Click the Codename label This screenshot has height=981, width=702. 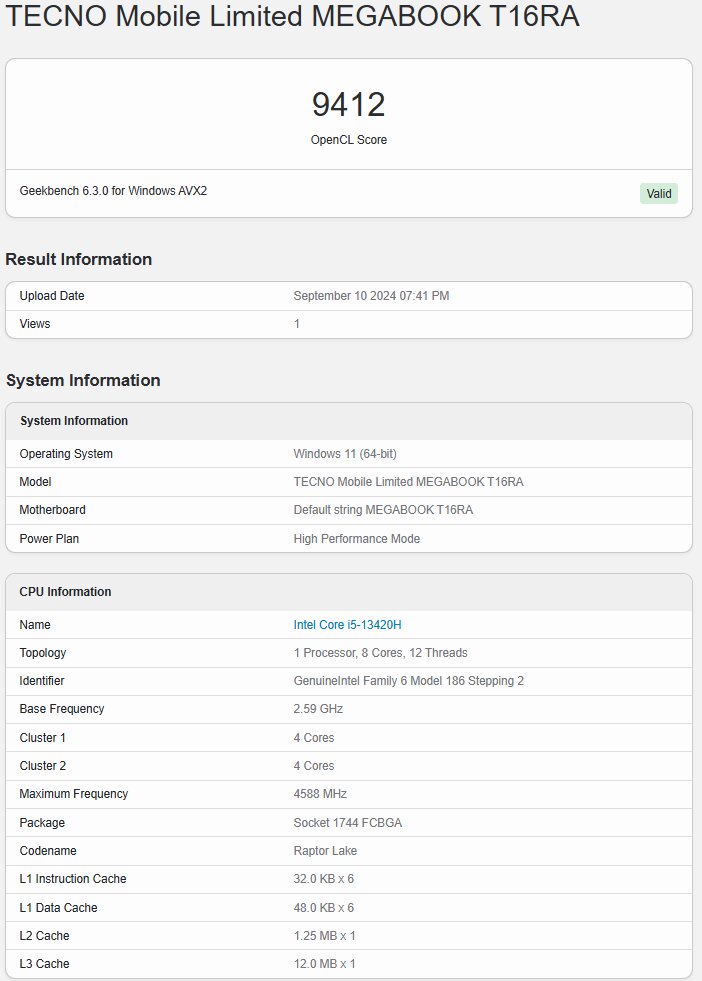[x=48, y=850]
